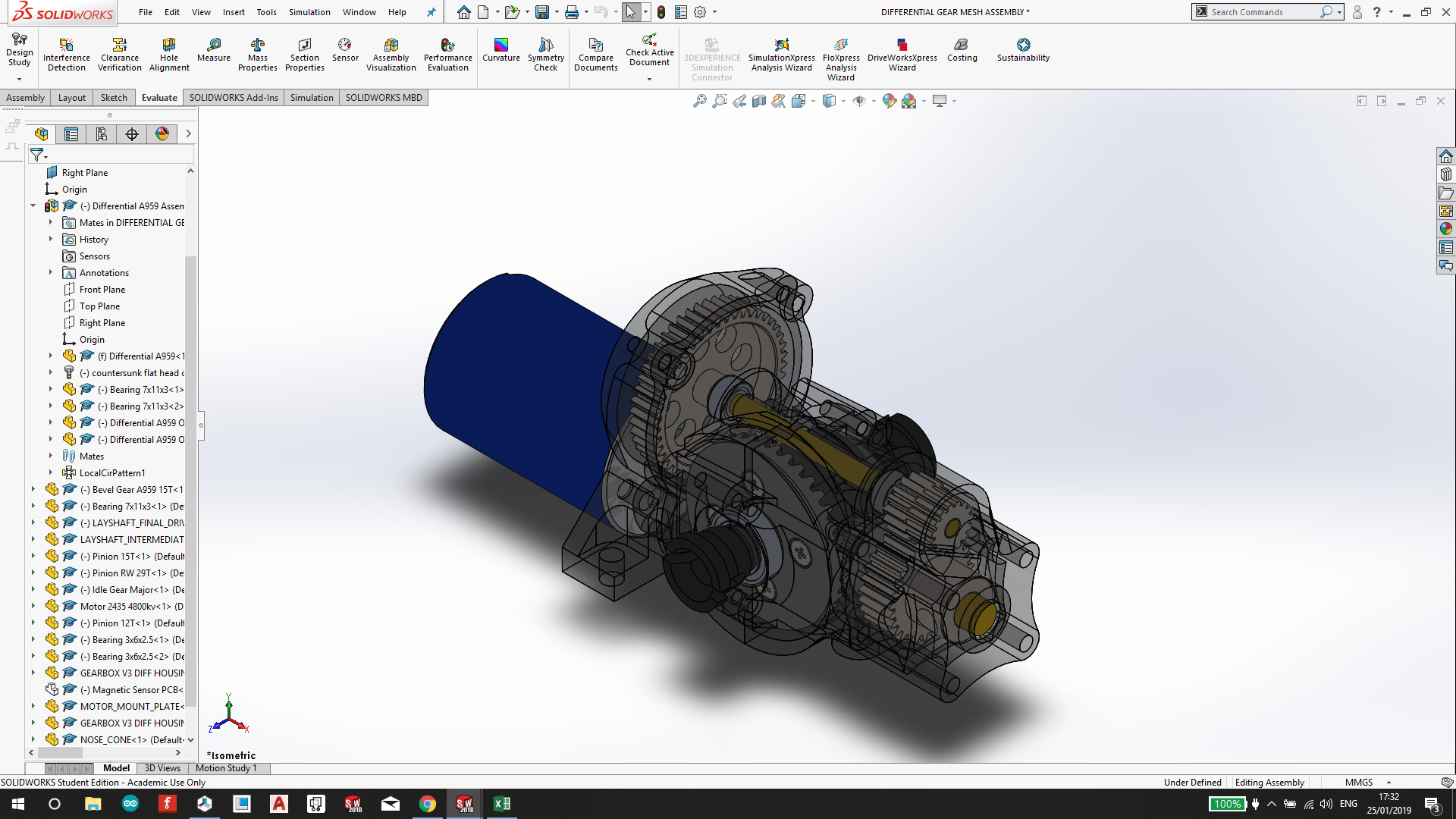
Task: Open Mass Properties
Action: click(x=258, y=55)
